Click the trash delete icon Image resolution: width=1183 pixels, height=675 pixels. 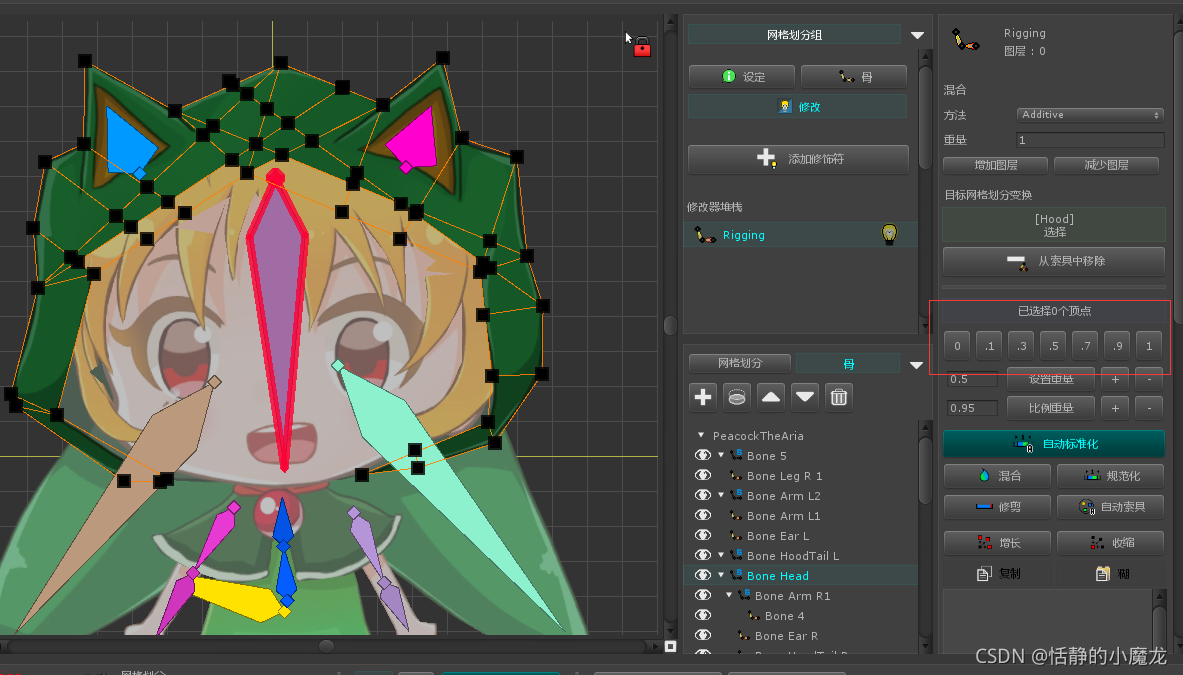point(839,397)
